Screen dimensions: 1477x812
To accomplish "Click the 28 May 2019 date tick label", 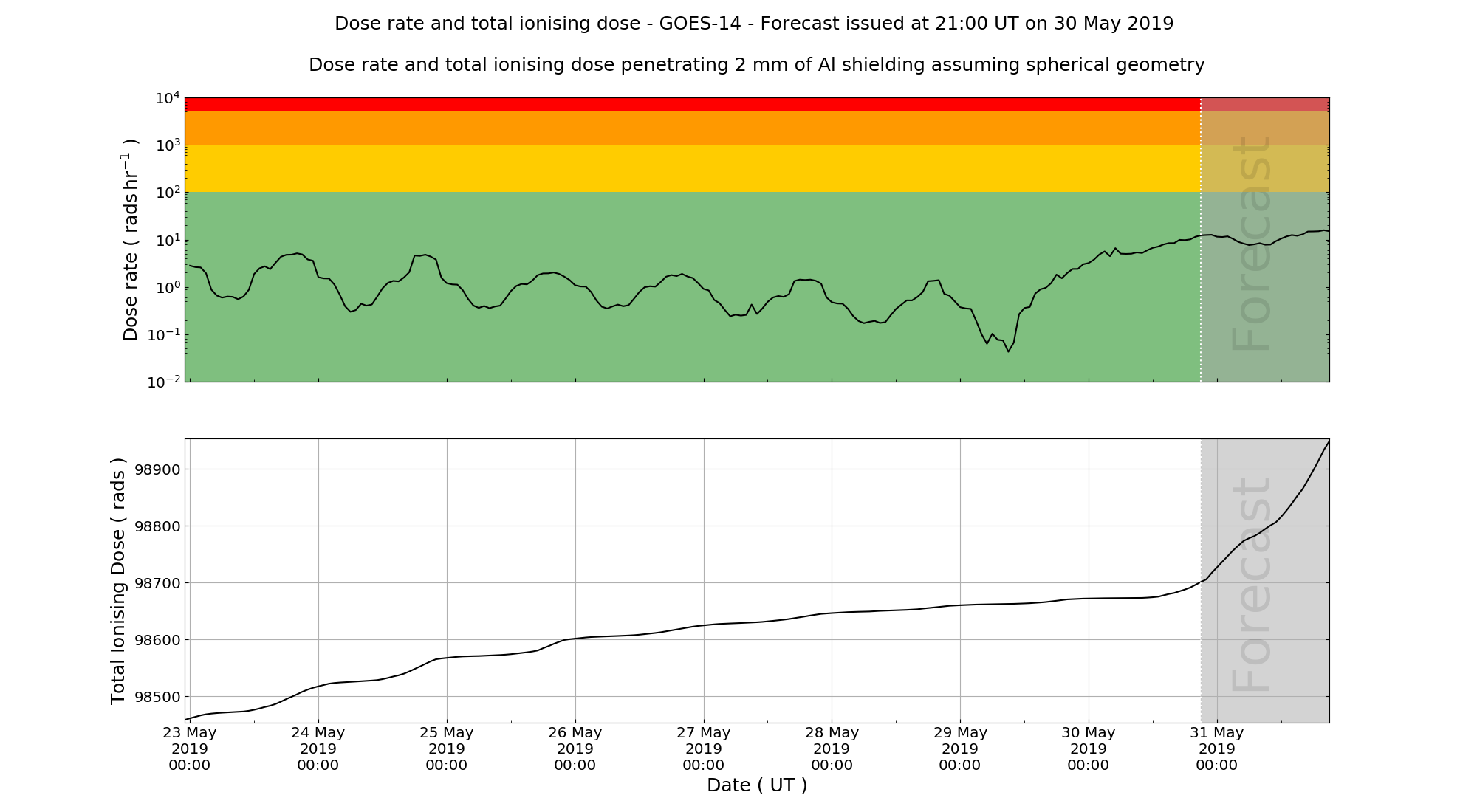I will pos(832,749).
